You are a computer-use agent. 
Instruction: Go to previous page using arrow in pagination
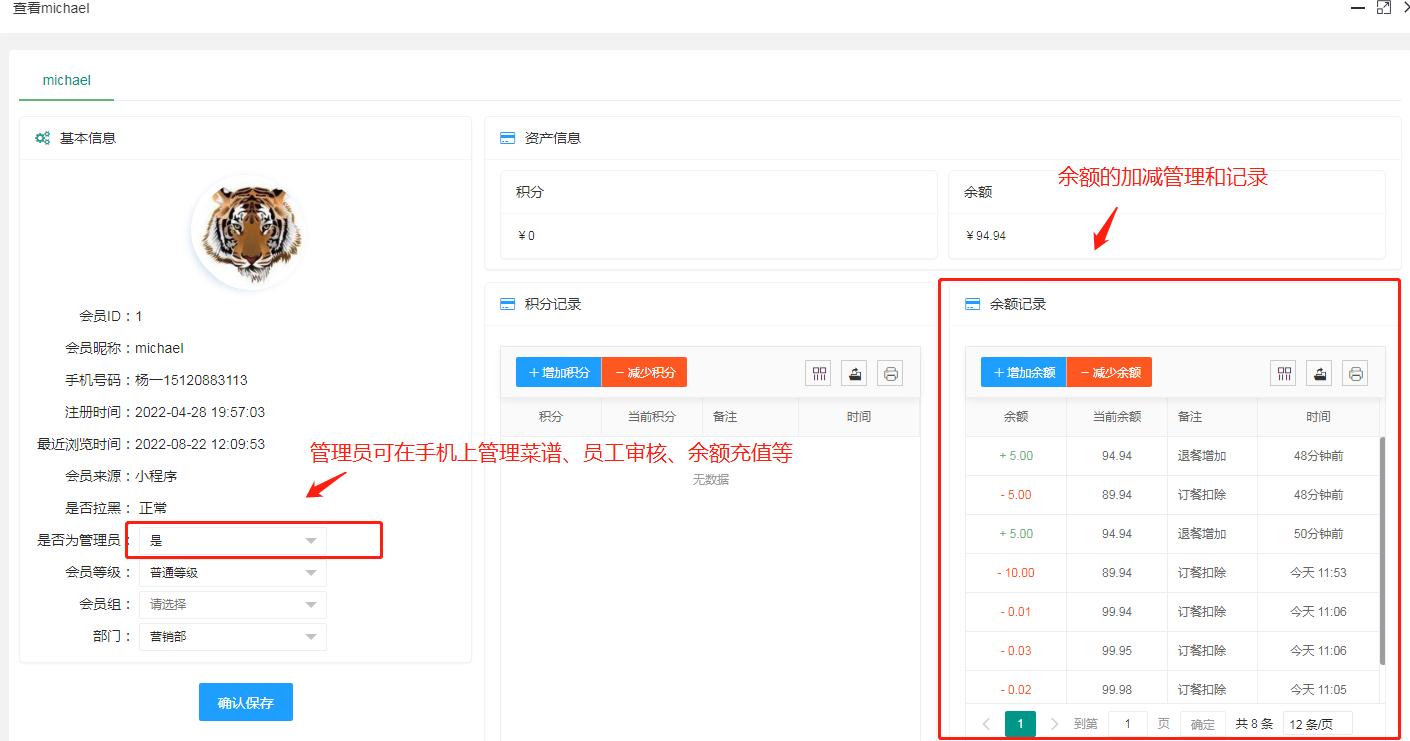986,724
